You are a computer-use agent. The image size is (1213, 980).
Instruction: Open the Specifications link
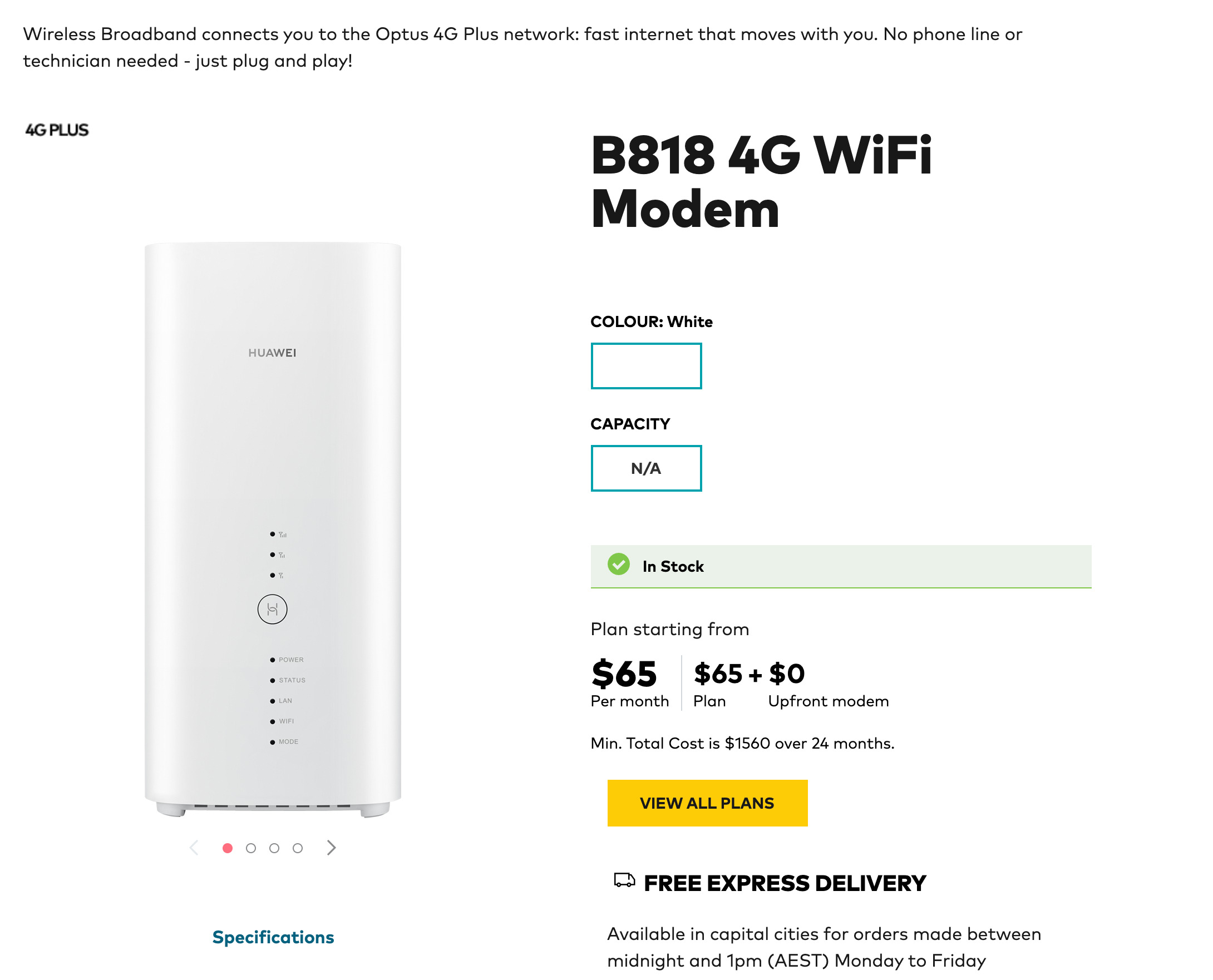(x=273, y=938)
